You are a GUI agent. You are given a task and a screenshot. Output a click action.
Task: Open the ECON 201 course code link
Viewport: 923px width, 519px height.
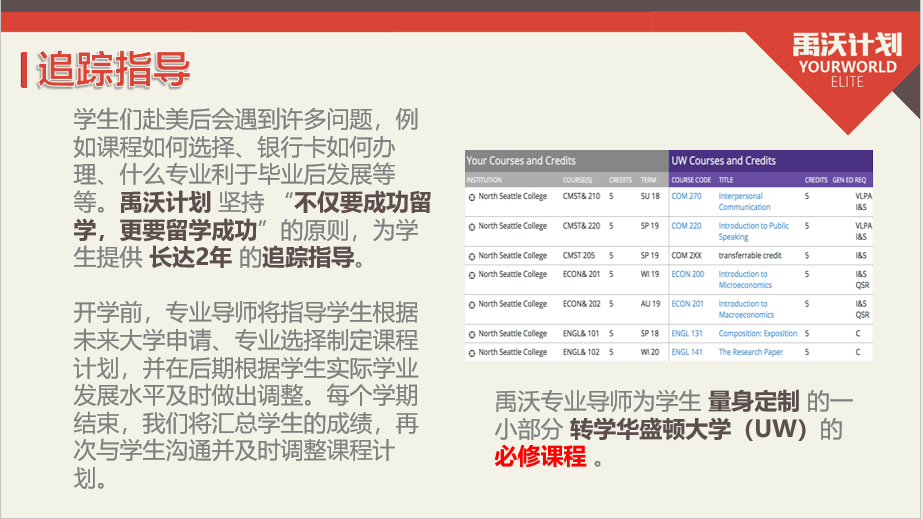(687, 304)
